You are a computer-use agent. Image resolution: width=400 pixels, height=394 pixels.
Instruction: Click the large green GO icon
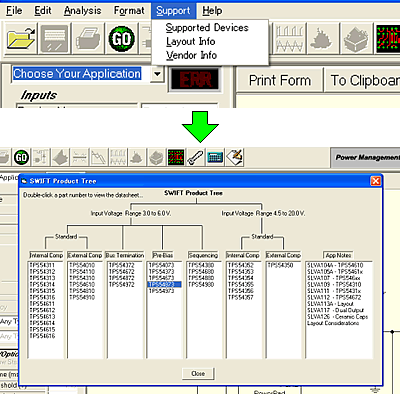coord(122,38)
